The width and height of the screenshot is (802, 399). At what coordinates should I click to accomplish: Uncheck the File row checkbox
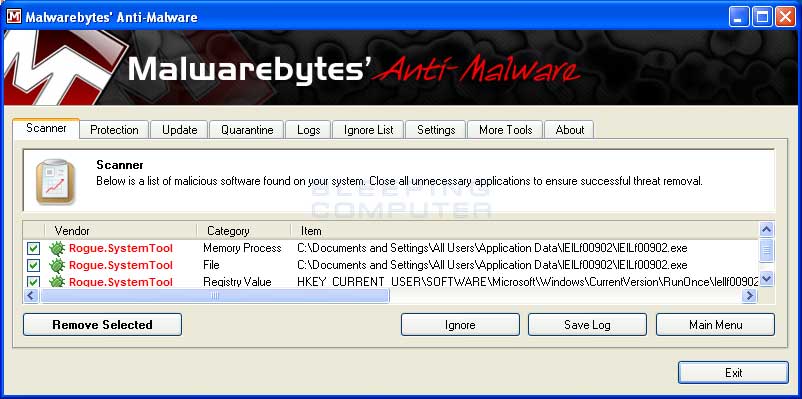pos(33,265)
